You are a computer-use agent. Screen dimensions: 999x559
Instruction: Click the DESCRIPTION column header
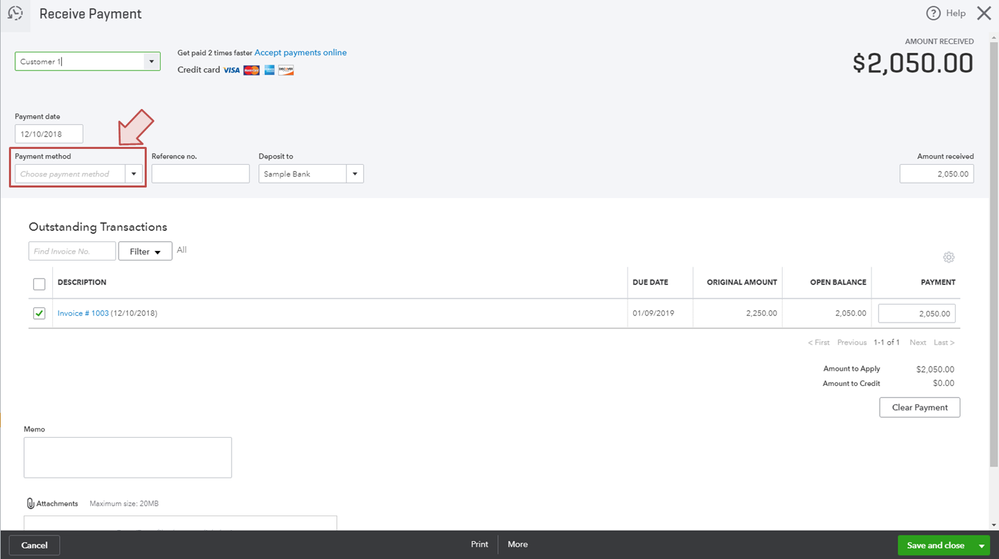[x=82, y=282]
